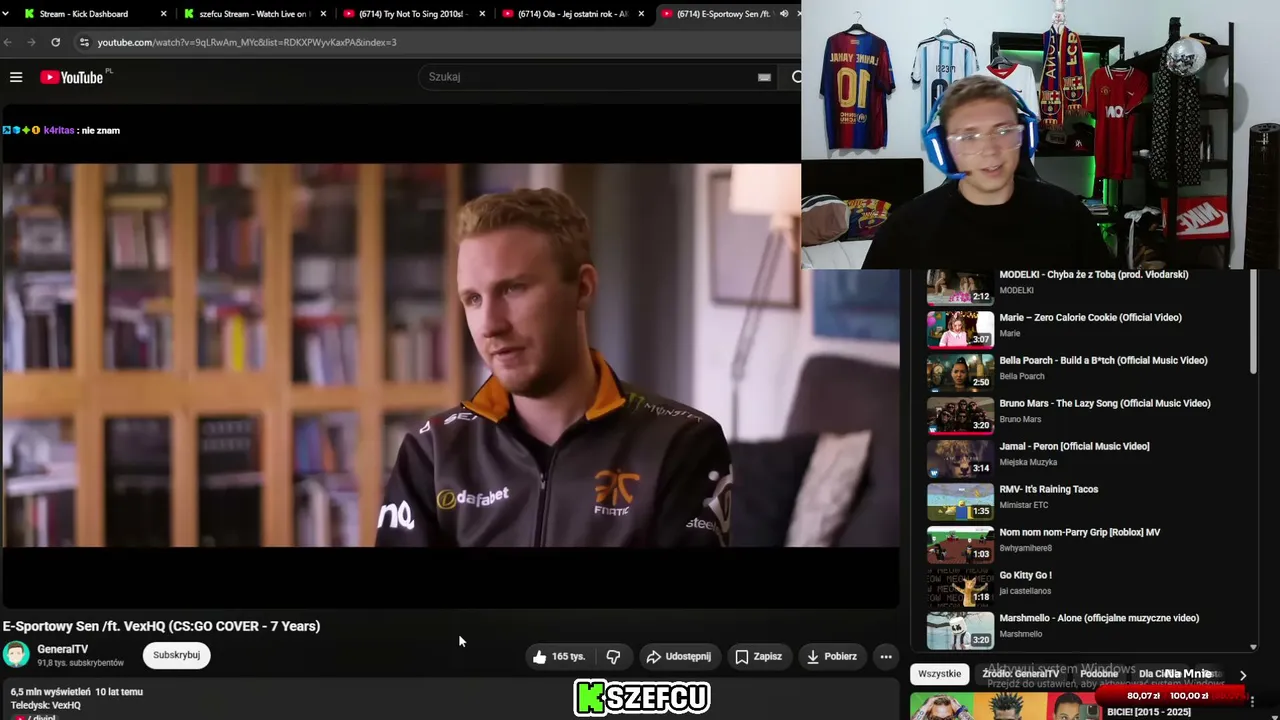This screenshot has width=1280, height=720.
Task: Play MODELKI - Chyba że z Tobą thumbnail
Action: [x=960, y=286]
